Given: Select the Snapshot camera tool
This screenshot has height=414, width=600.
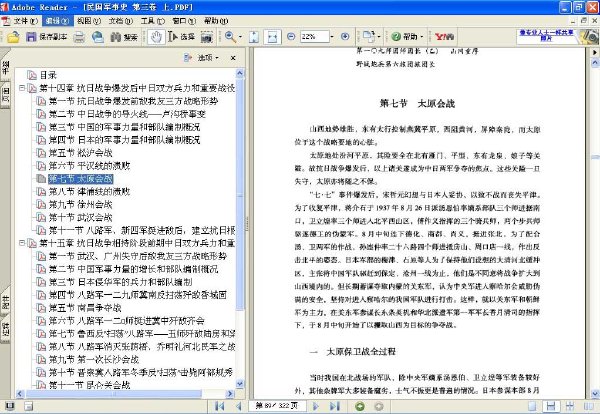Looking at the screenshot, I should pyautogui.click(x=207, y=37).
